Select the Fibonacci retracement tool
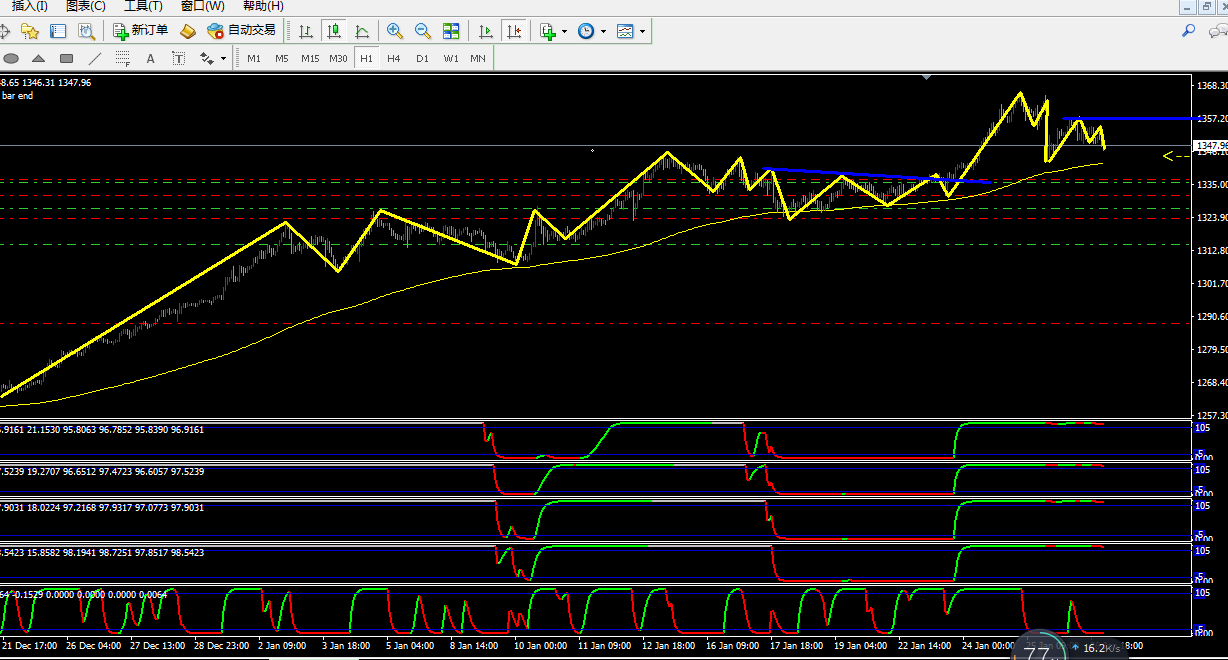Screen dimensions: 1228x660 coord(123,58)
